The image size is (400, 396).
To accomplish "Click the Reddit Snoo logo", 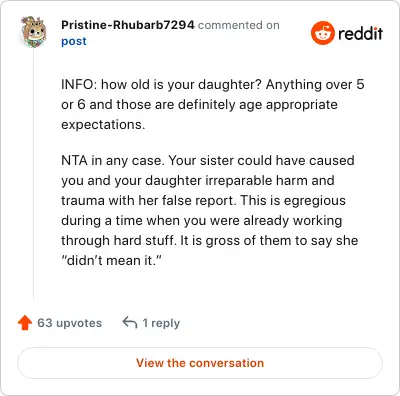I will [322, 33].
